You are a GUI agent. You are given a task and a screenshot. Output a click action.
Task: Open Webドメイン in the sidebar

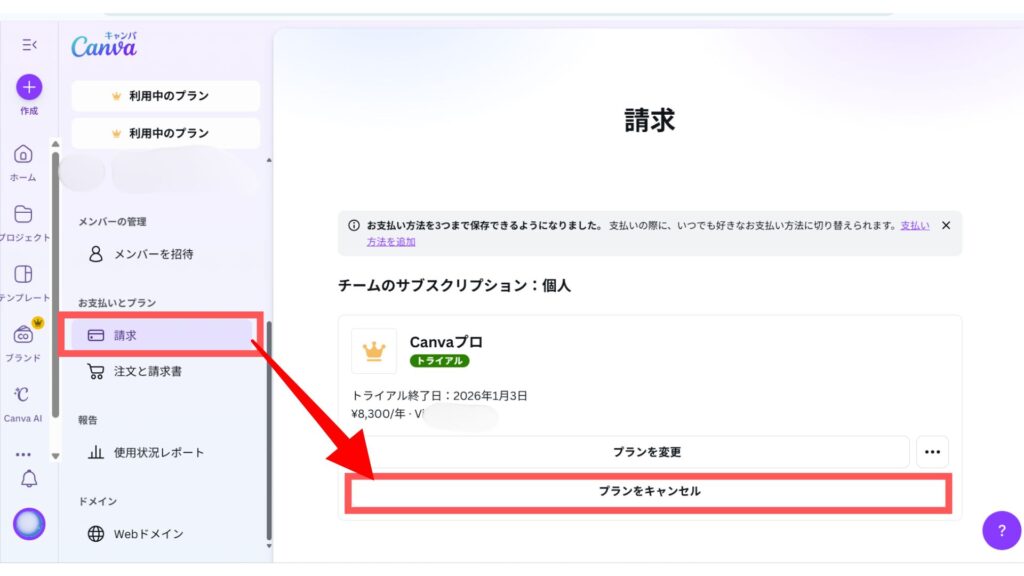(148, 534)
